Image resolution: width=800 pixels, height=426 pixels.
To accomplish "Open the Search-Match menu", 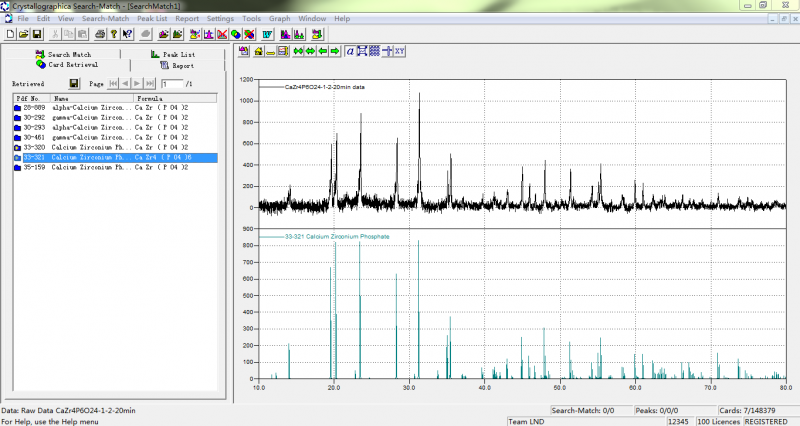I will point(105,18).
